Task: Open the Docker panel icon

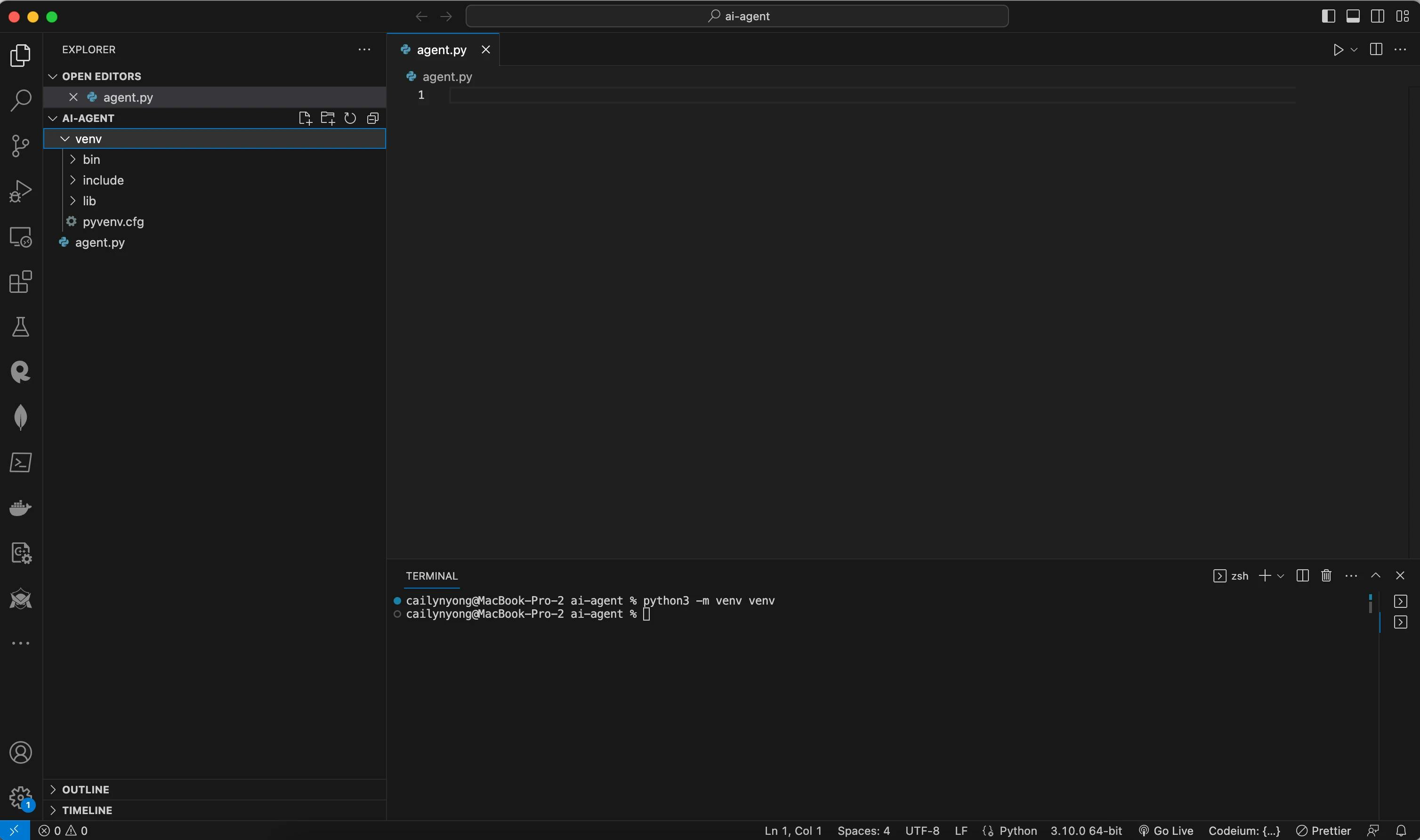Action: [21, 508]
